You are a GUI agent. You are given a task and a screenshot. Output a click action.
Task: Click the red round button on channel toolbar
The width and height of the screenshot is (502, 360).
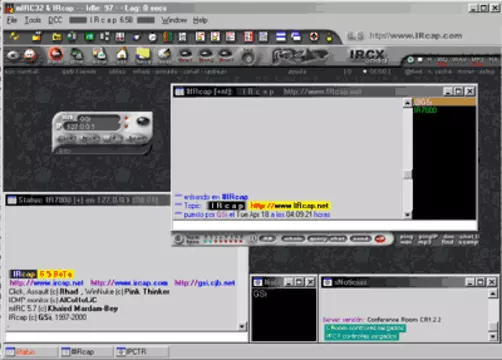point(380,239)
